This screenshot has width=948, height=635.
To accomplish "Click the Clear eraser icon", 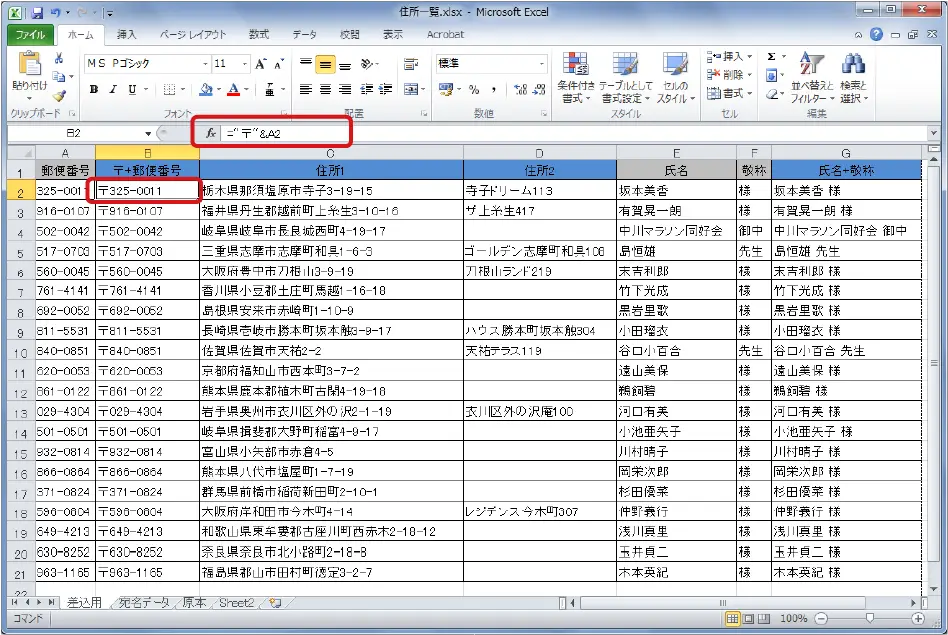I will (771, 94).
